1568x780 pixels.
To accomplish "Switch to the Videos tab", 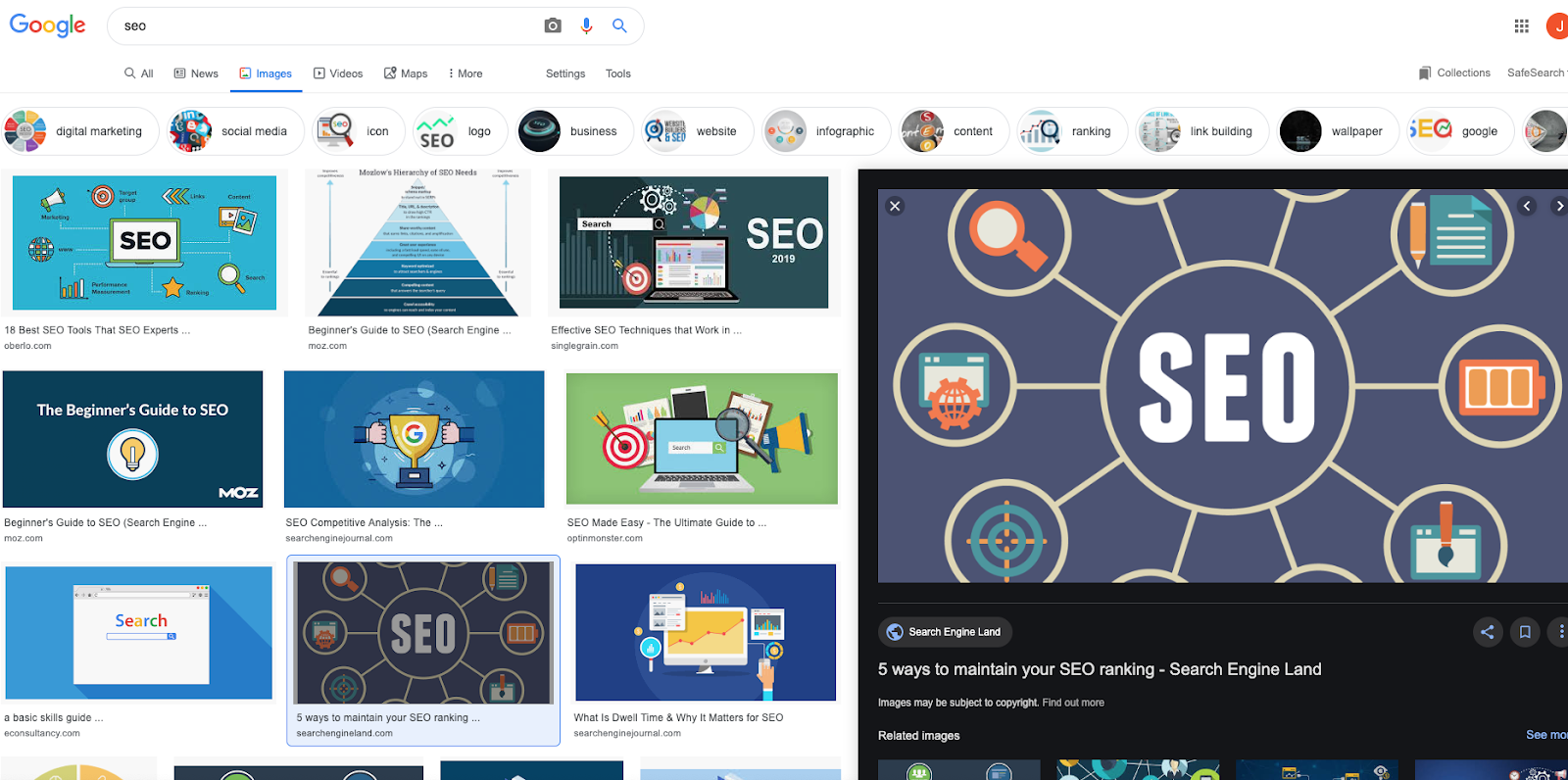I will (x=338, y=73).
